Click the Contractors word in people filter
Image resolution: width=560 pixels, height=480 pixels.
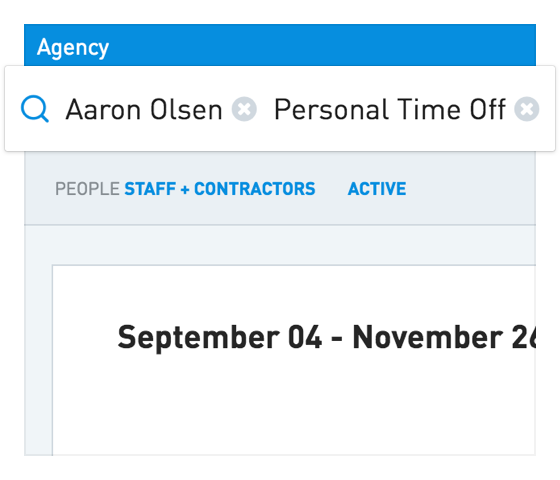point(255,189)
